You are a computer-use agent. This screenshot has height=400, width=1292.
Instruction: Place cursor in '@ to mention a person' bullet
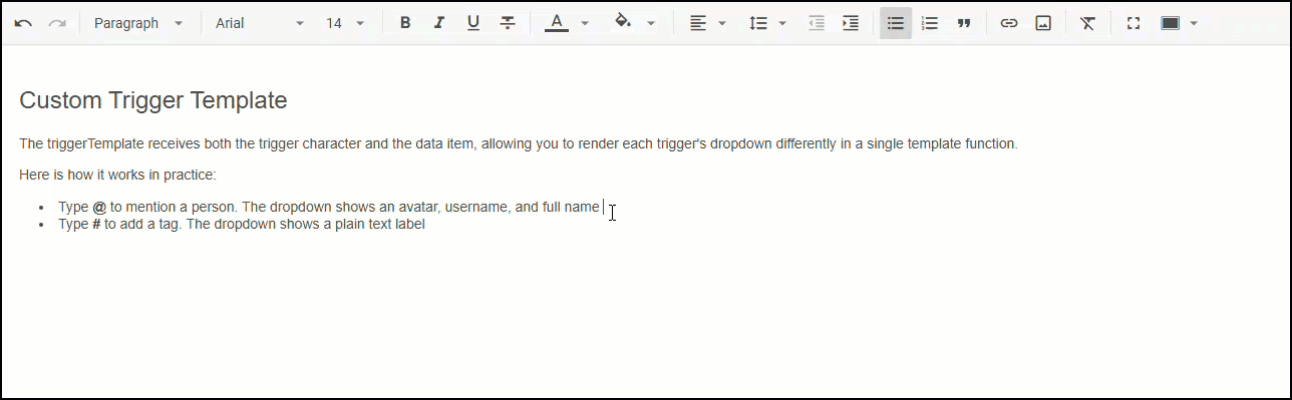329,207
